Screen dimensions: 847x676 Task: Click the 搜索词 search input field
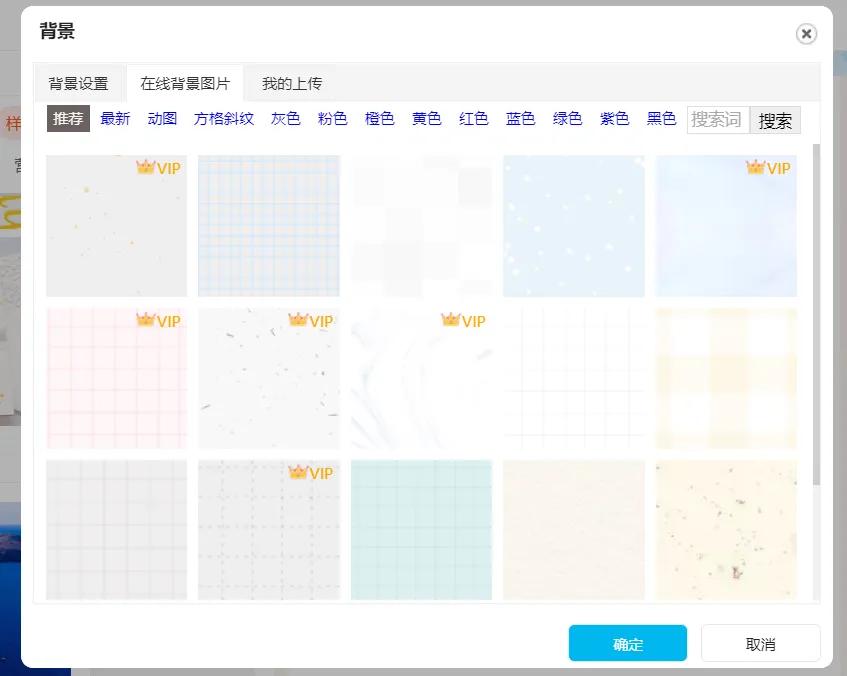pos(717,118)
